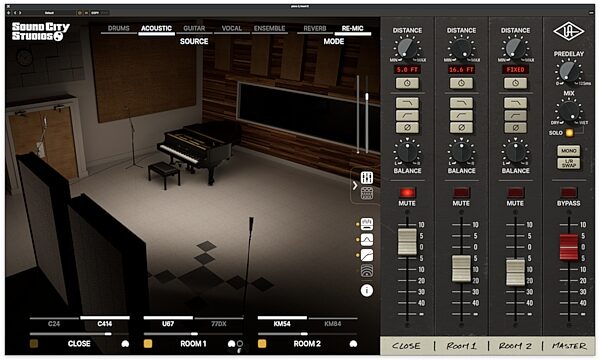Toggle ROOM 2 channel low-cut filter button
This screenshot has height=361, width=600.
[x=515, y=115]
